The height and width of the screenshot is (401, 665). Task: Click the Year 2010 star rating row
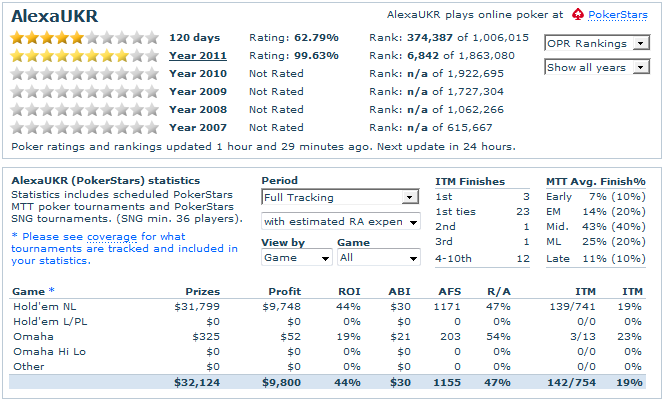pyautogui.click(x=84, y=74)
